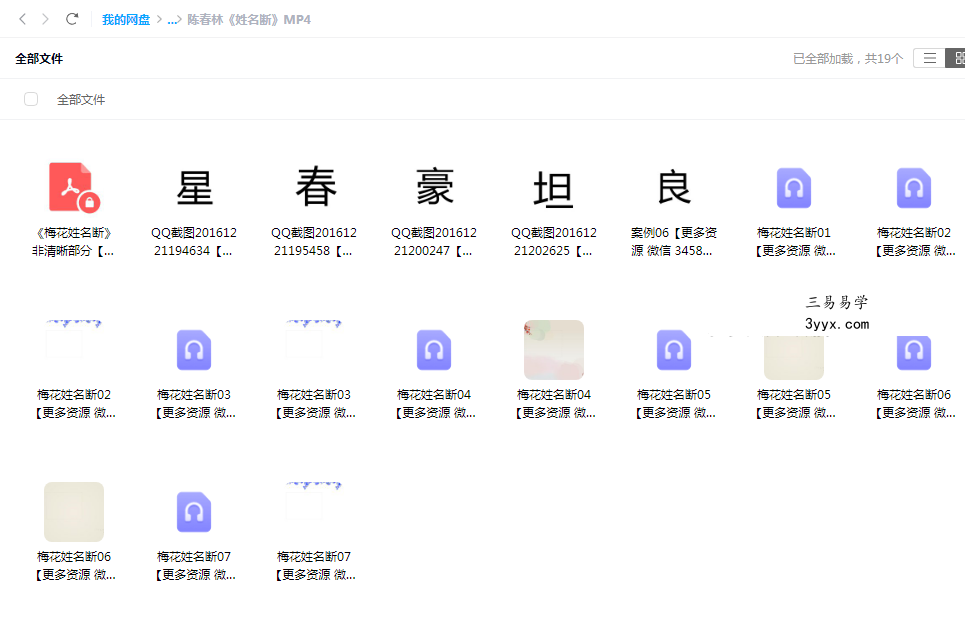Open the 良 案例06 thumbnail
The image size is (965, 624).
[x=674, y=187]
